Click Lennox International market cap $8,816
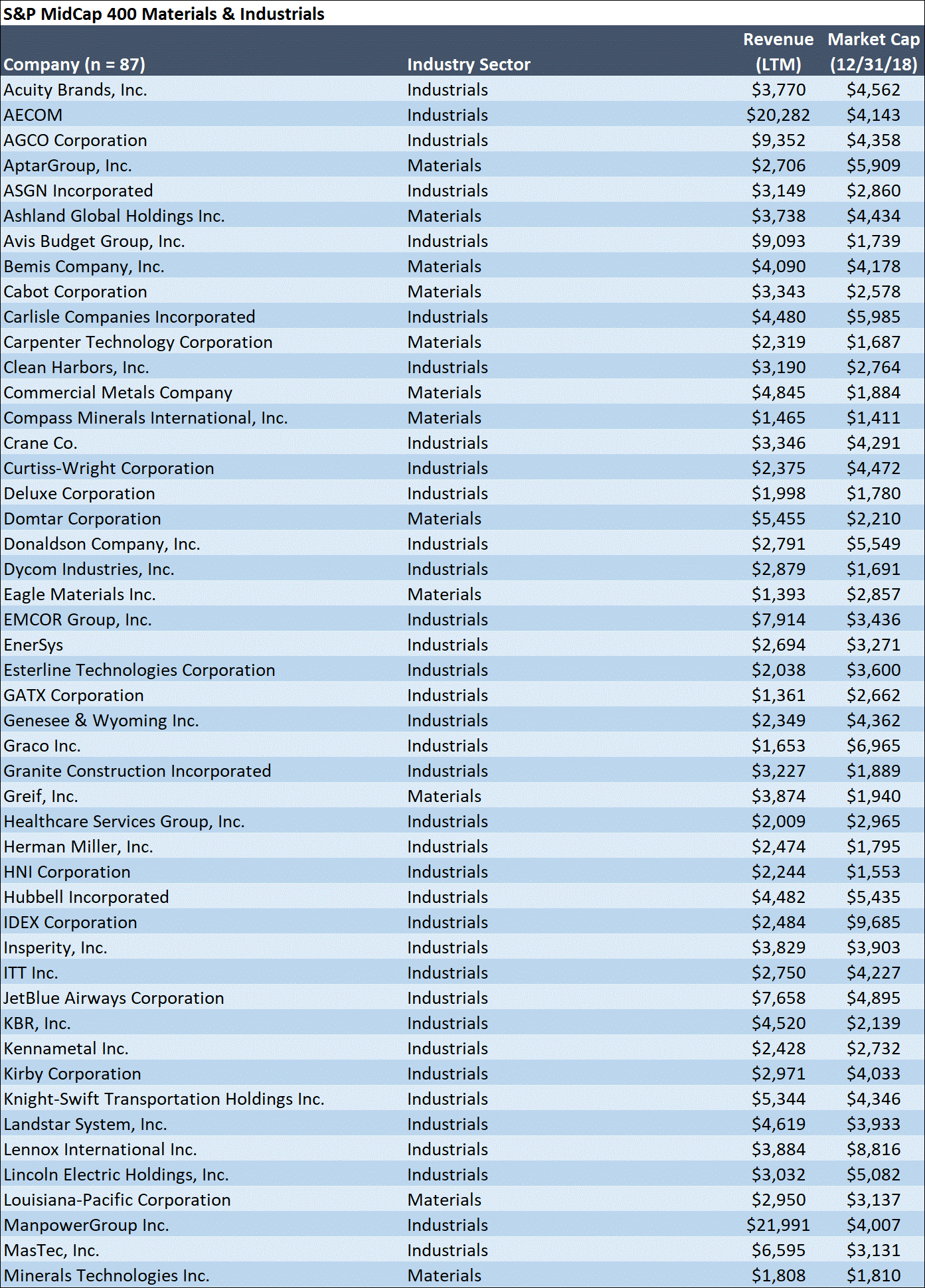The image size is (925, 1288). click(x=874, y=1149)
